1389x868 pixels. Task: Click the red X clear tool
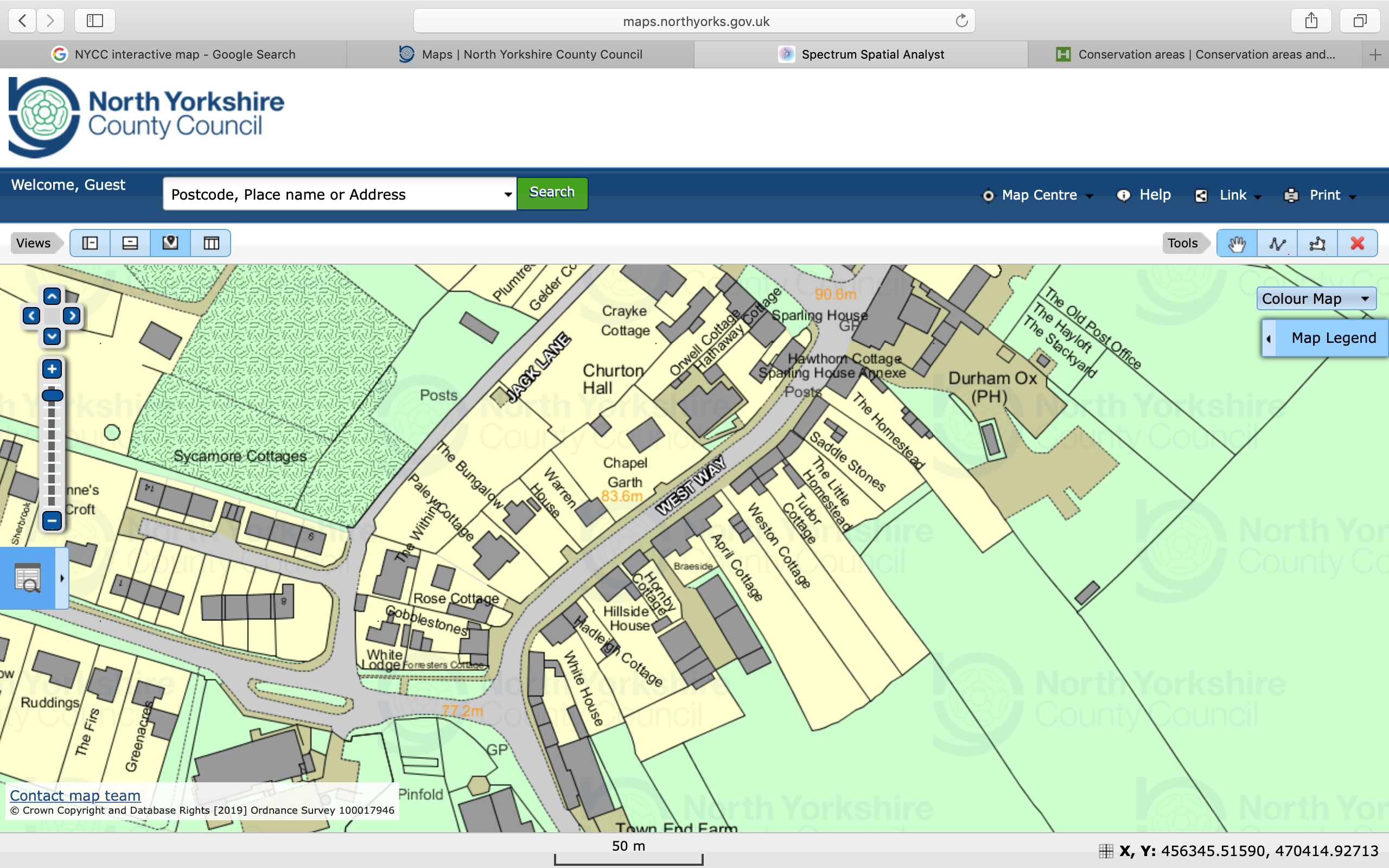(1357, 244)
